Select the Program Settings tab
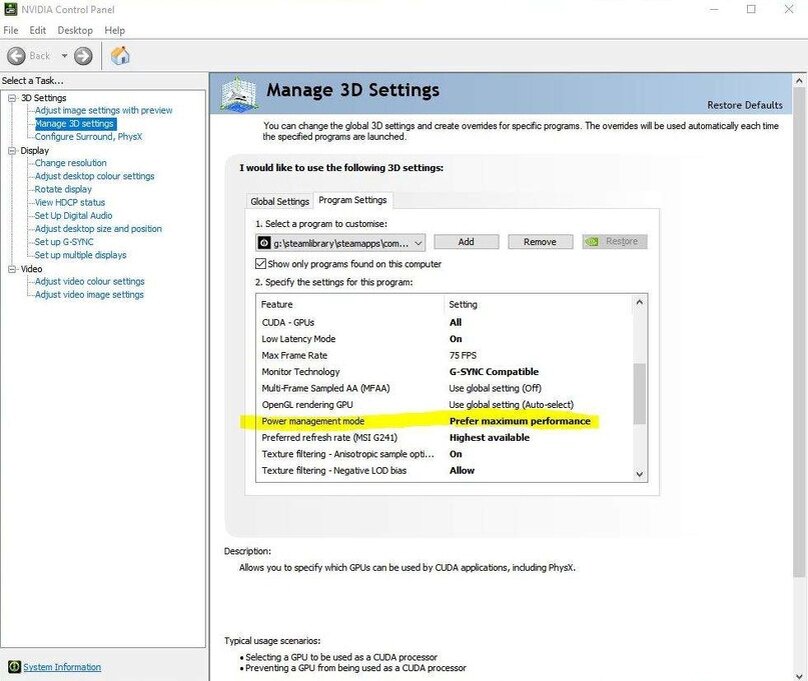 352,200
